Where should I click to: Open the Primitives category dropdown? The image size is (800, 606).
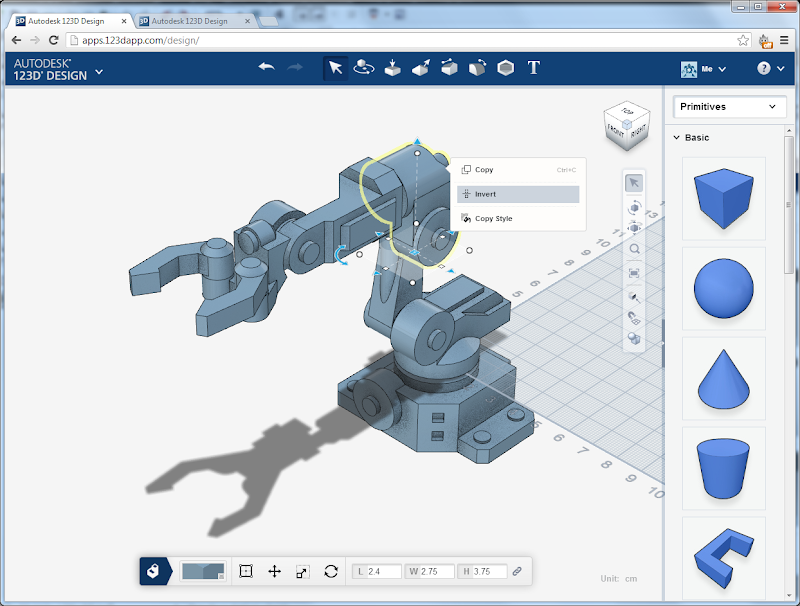[727, 106]
